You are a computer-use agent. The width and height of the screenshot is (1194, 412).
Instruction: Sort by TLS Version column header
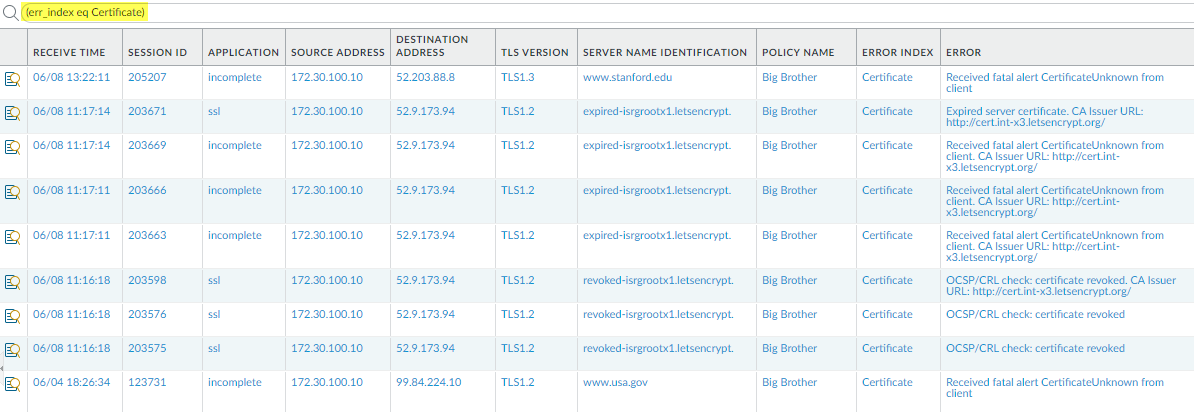click(534, 52)
